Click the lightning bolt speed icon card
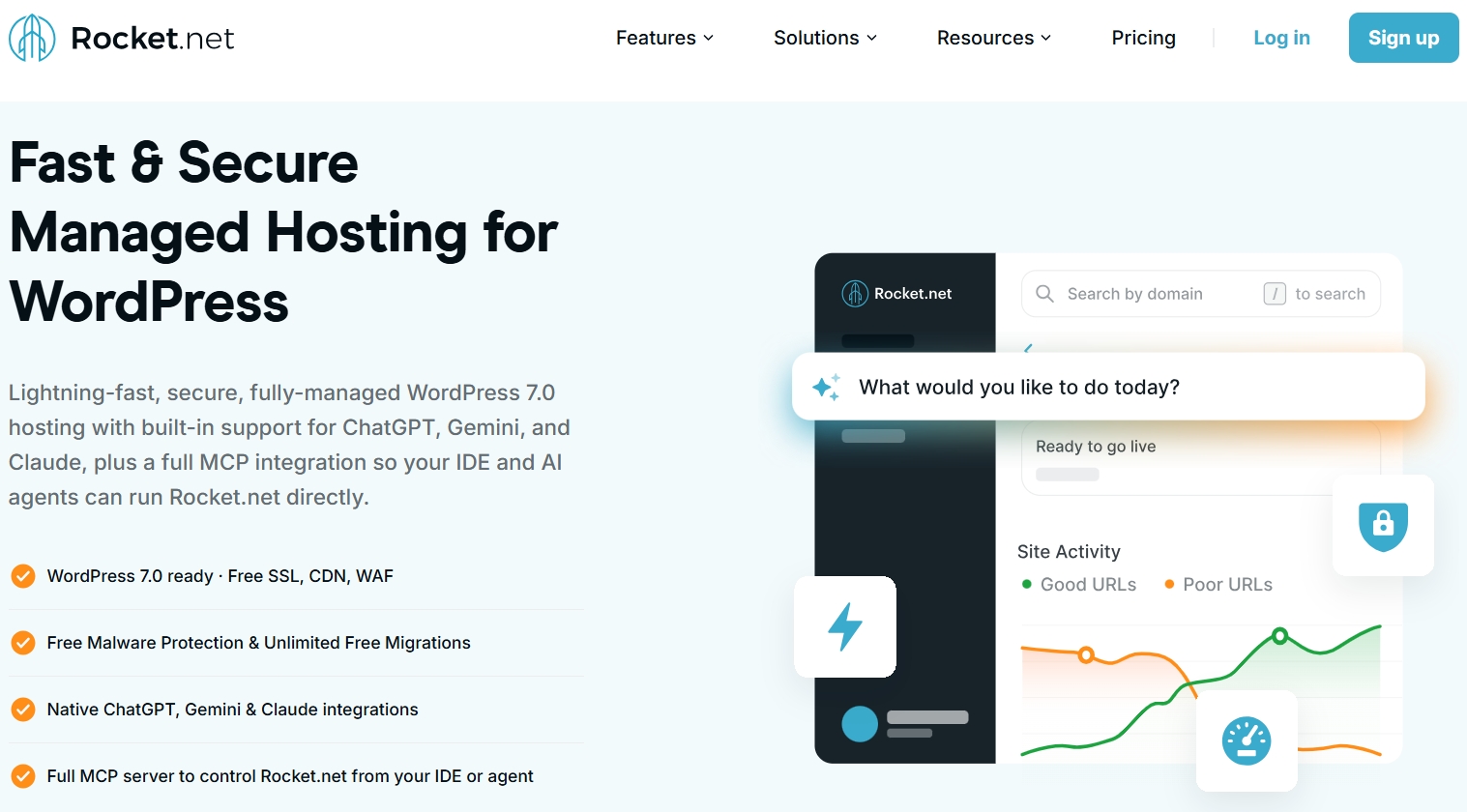 tap(845, 626)
